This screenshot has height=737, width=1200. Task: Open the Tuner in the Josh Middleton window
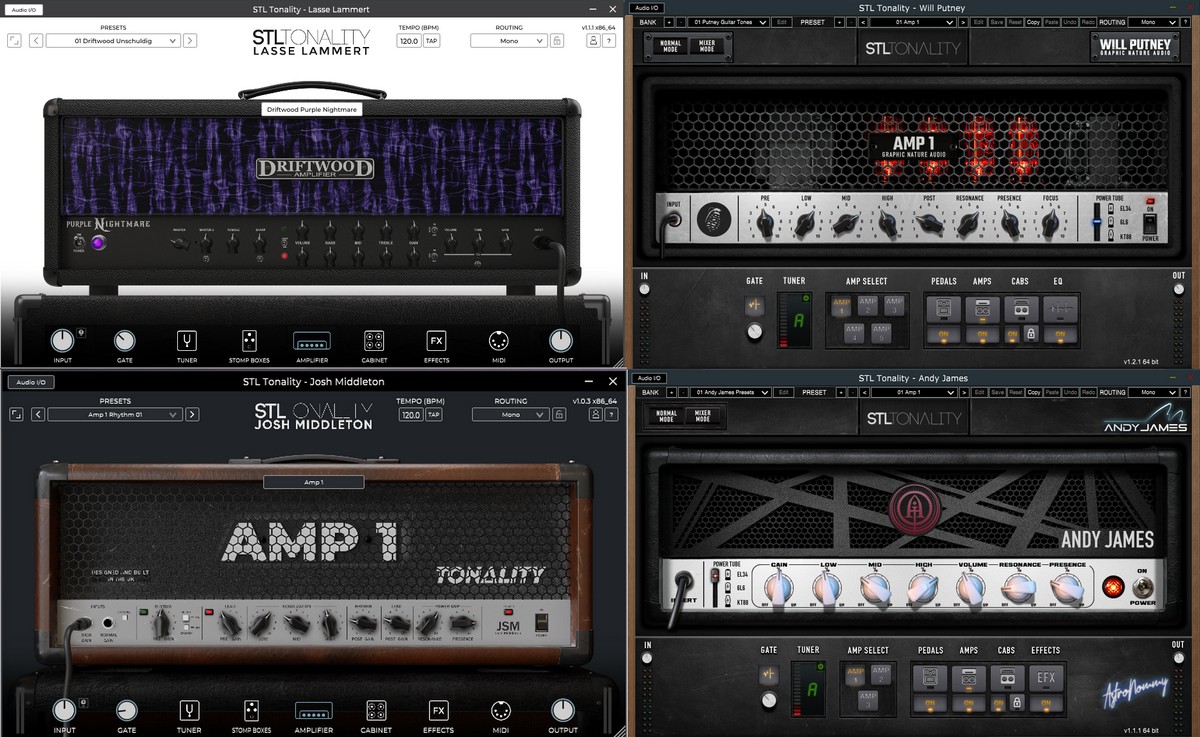pyautogui.click(x=188, y=711)
